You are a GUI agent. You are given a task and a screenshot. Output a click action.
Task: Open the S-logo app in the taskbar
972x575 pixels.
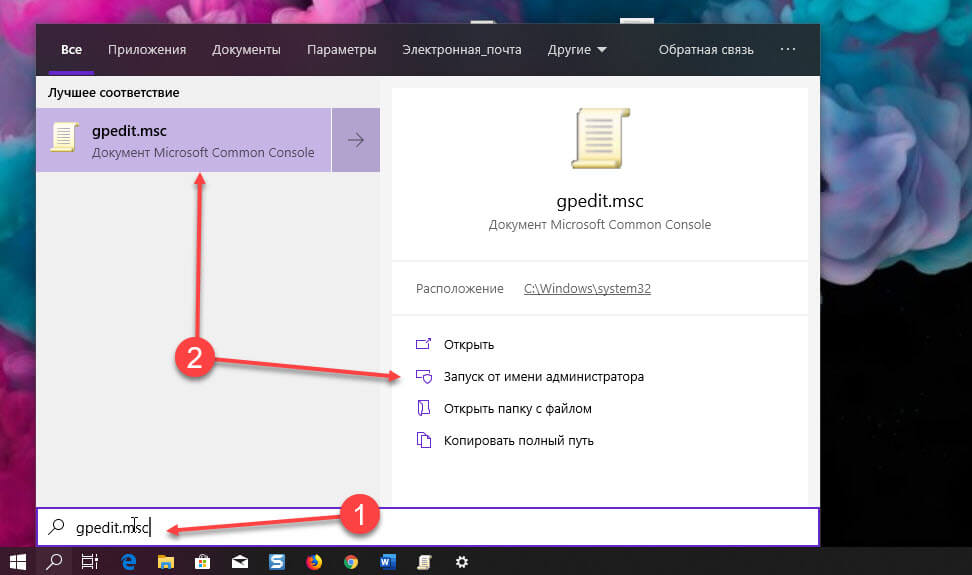(x=276, y=562)
